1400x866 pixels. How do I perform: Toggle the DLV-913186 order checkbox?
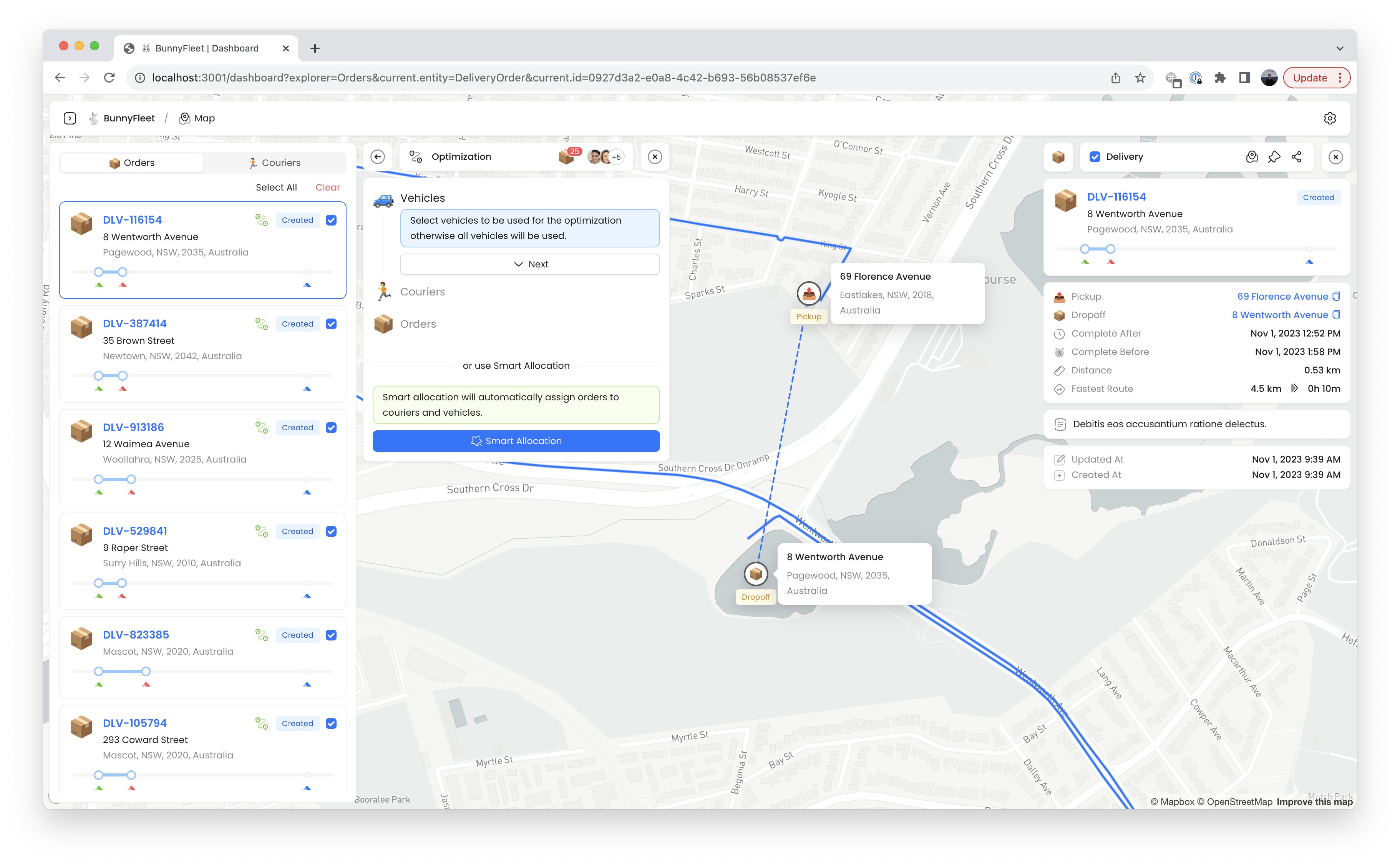point(331,427)
